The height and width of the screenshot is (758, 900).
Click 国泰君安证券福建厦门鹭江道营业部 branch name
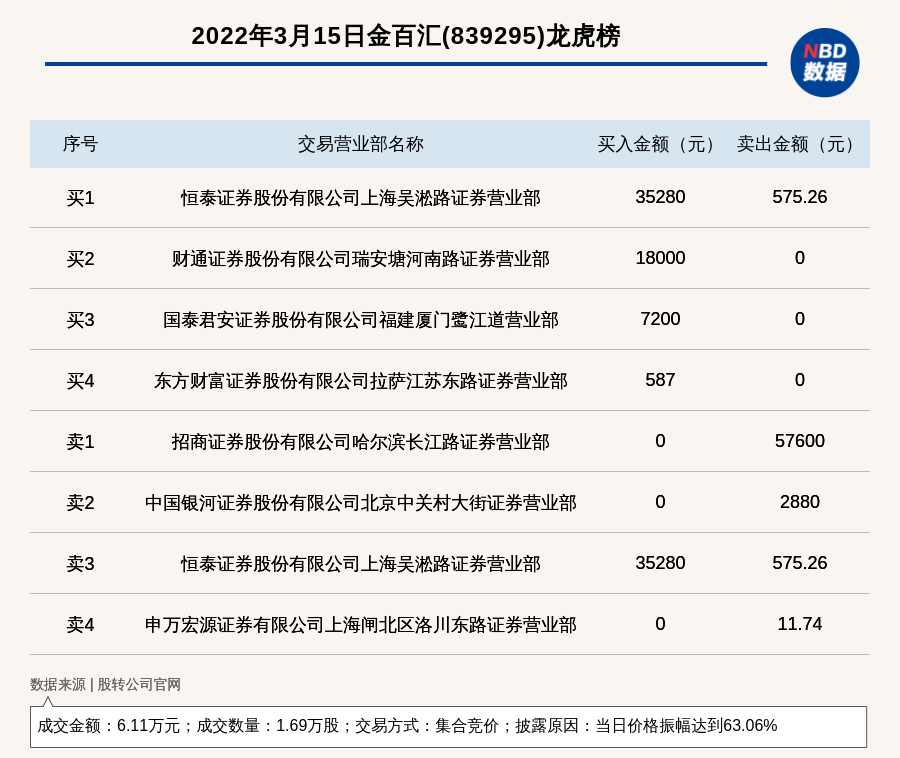point(360,320)
